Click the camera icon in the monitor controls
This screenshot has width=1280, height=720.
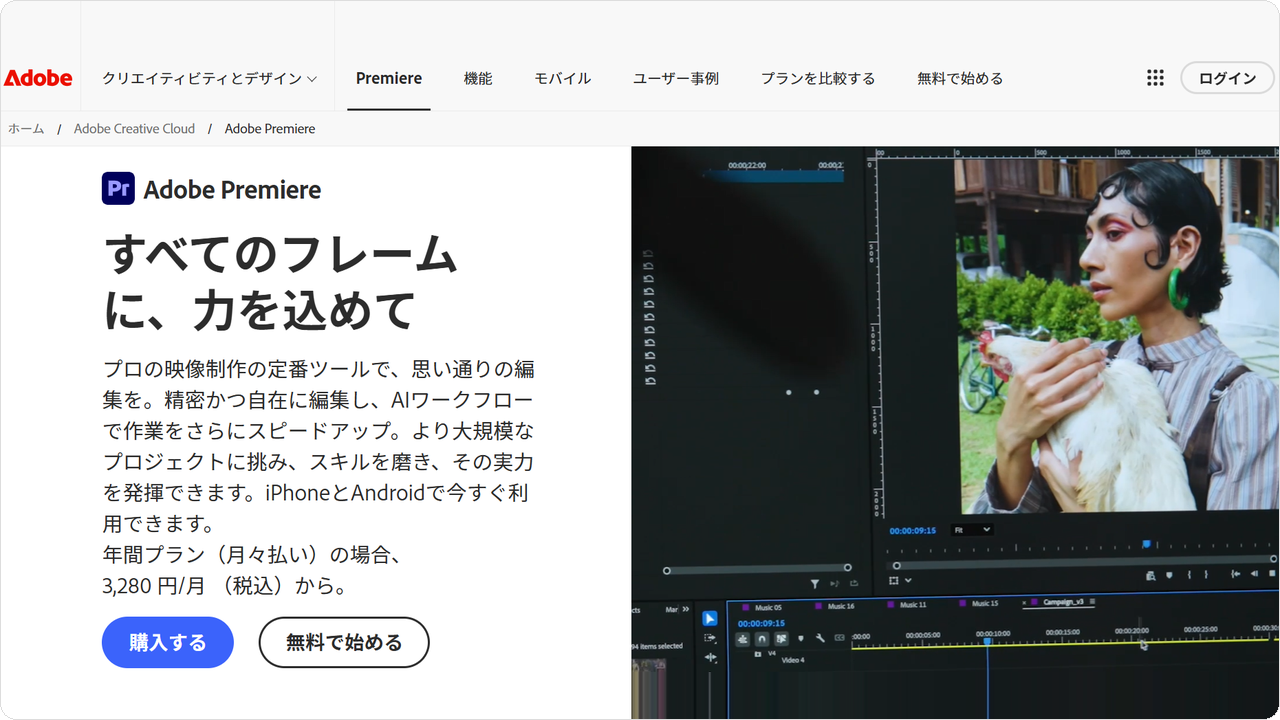click(1150, 575)
